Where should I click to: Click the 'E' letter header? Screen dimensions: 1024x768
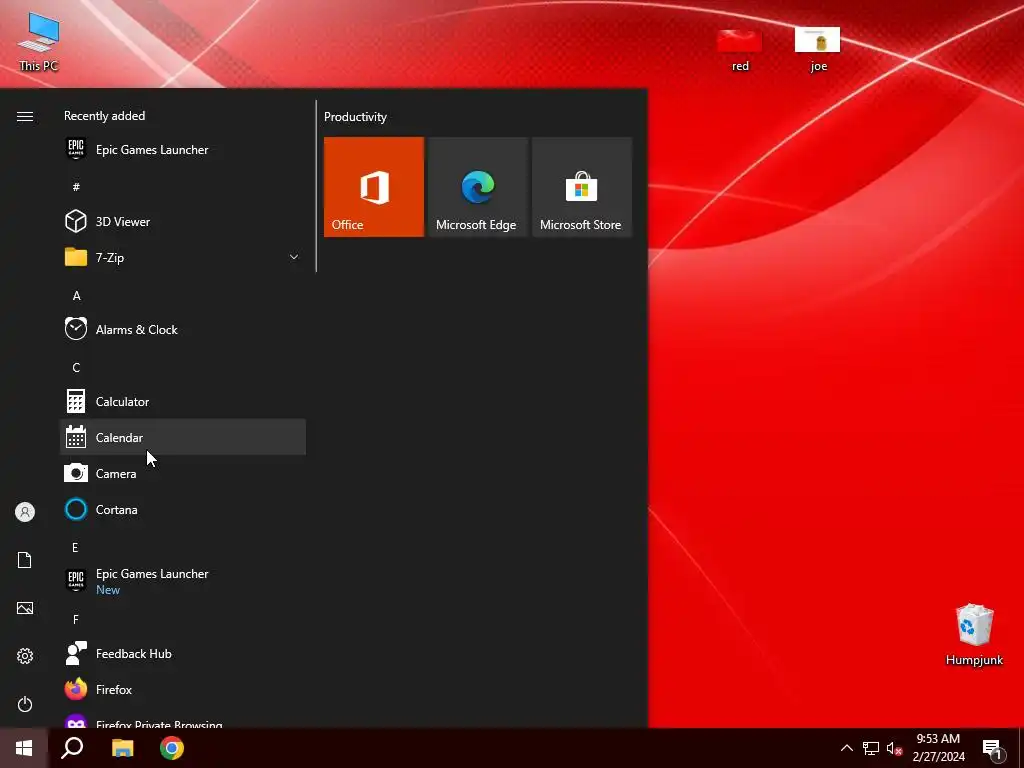(75, 547)
